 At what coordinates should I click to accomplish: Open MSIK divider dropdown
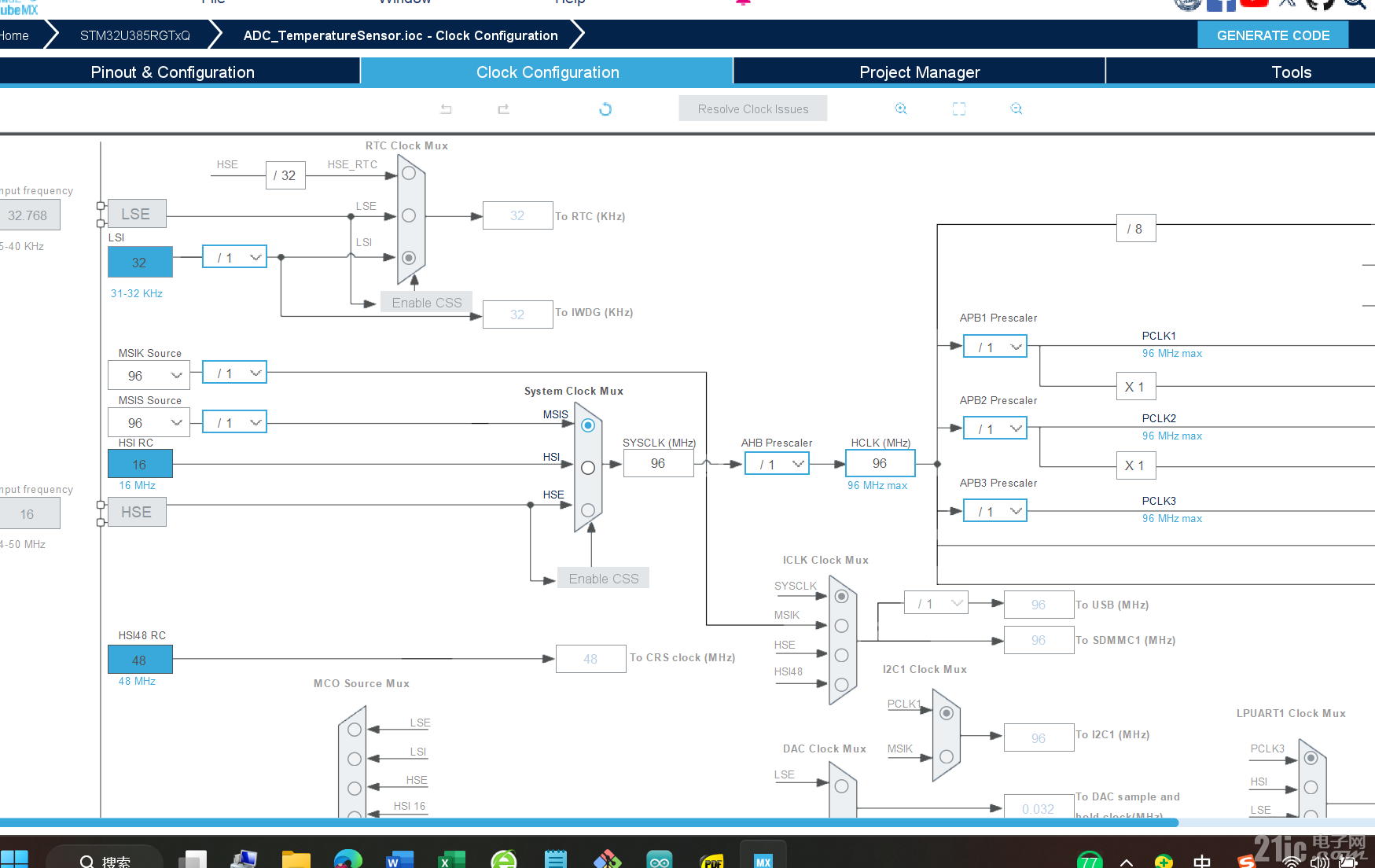coord(235,373)
